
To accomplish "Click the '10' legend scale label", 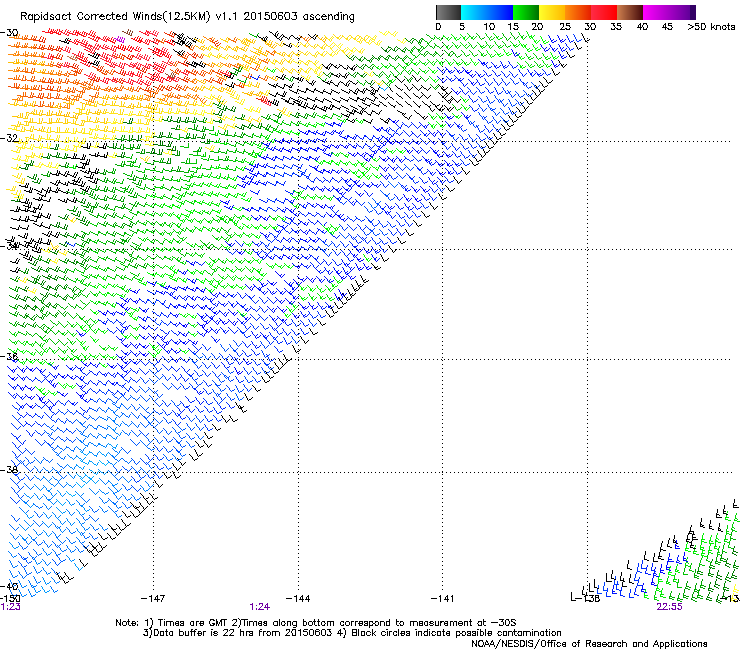I will pos(489,27).
